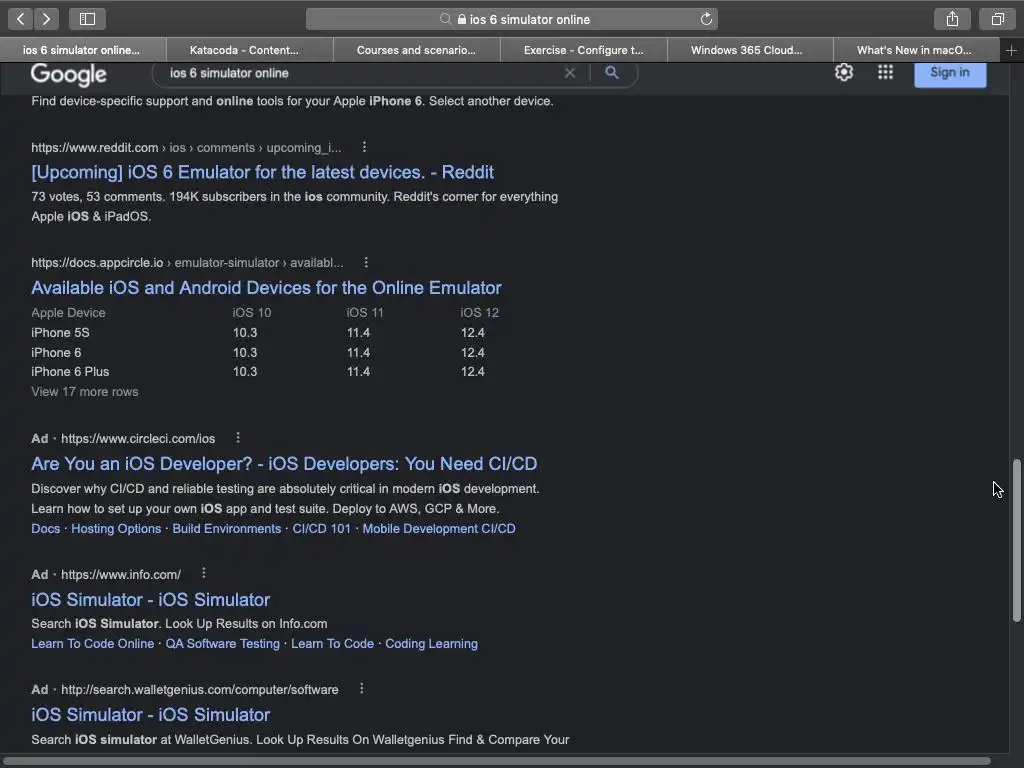Expand View 17 more rows

(85, 392)
